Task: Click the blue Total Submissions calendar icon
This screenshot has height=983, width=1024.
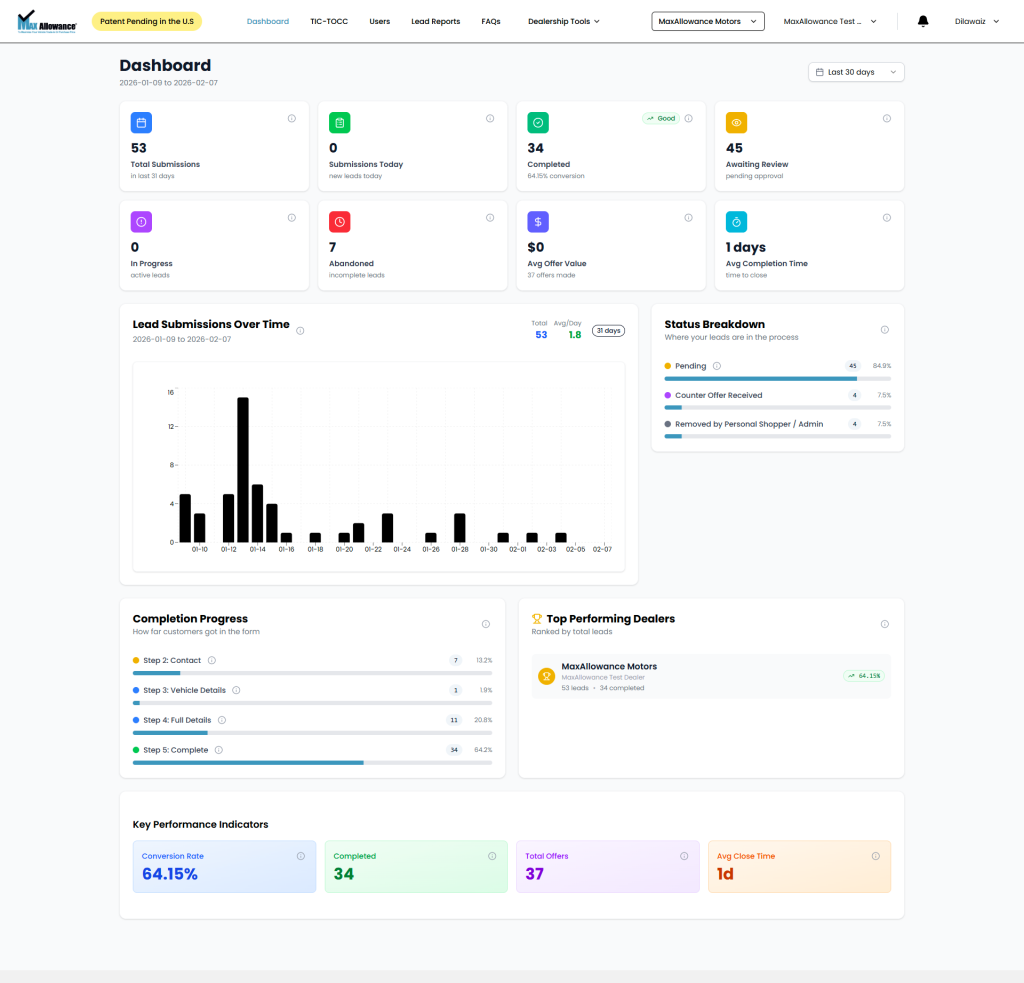Action: [141, 123]
